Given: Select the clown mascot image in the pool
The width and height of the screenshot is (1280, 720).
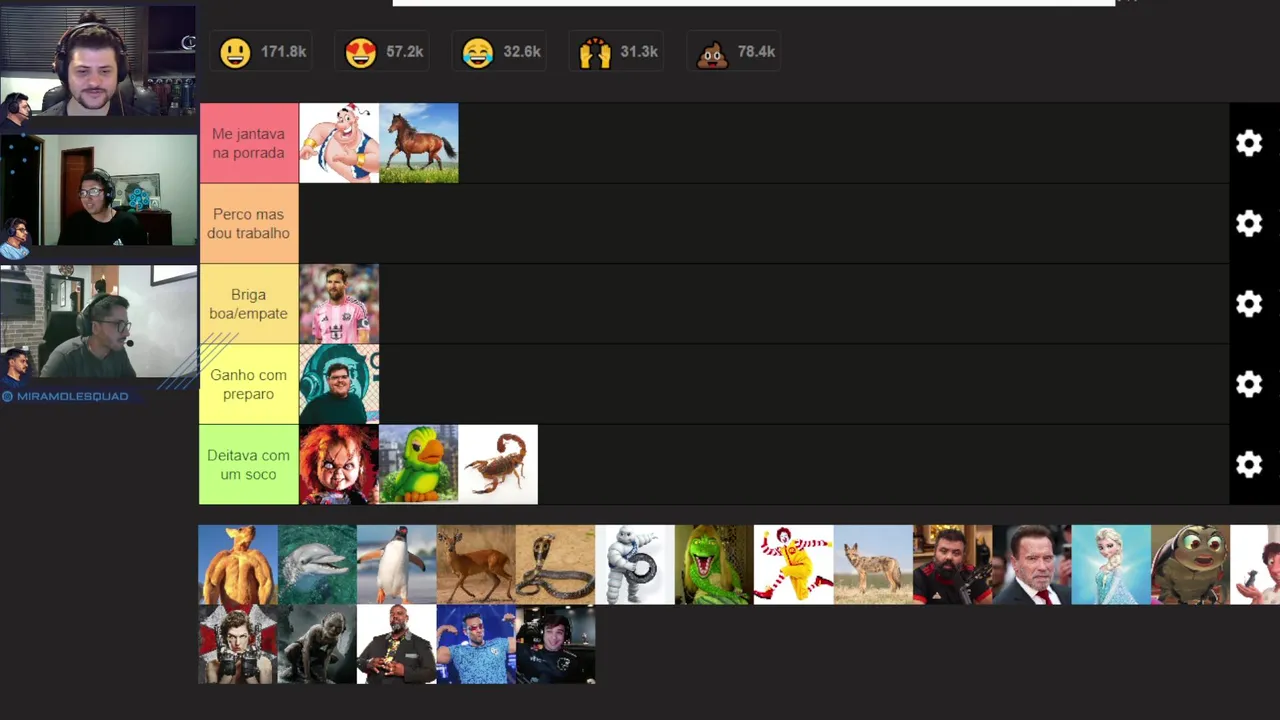Looking at the screenshot, I should point(793,565).
